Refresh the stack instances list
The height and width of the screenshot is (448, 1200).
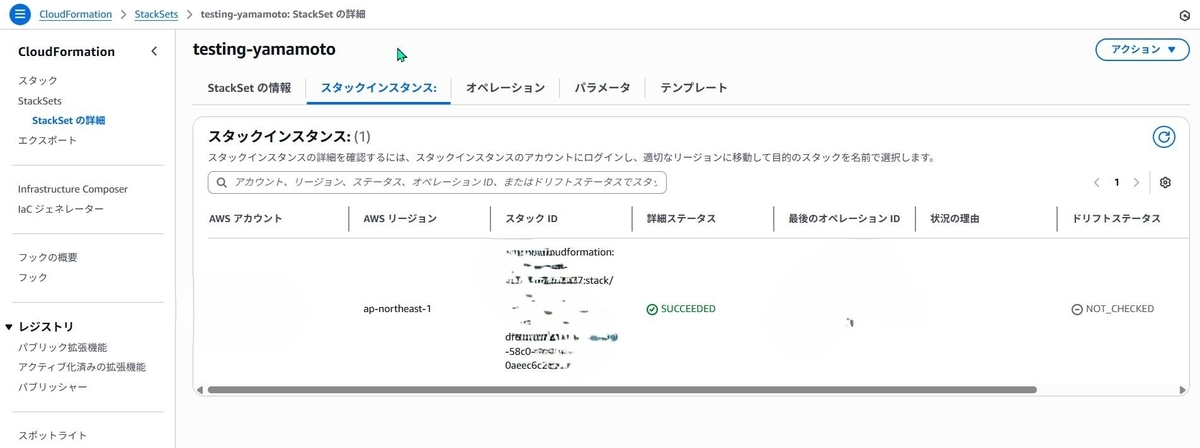(x=1163, y=137)
